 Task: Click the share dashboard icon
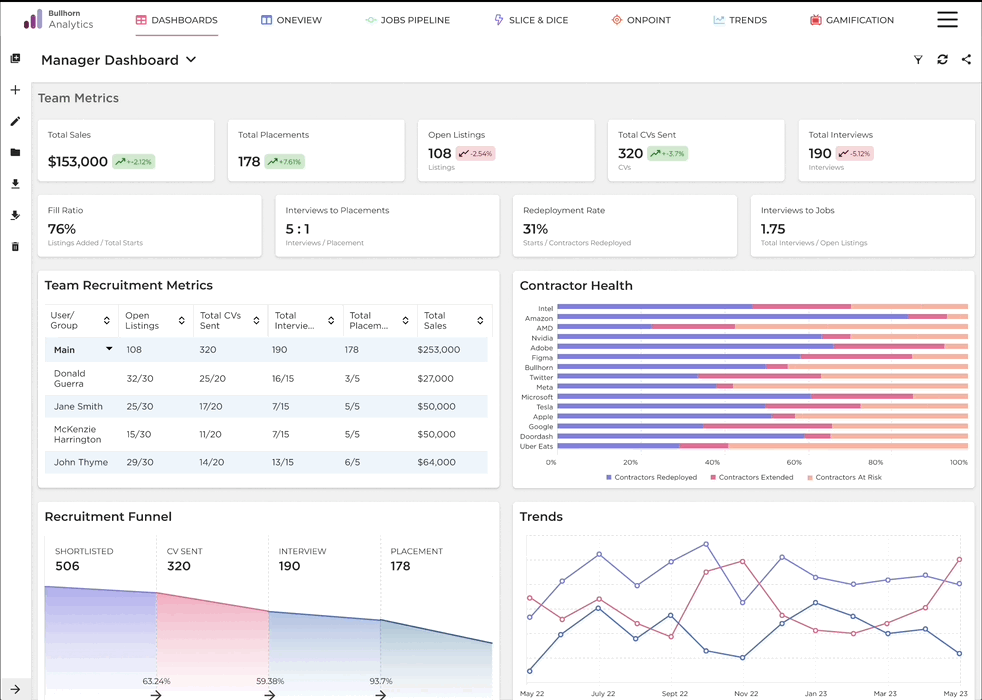[x=966, y=59]
